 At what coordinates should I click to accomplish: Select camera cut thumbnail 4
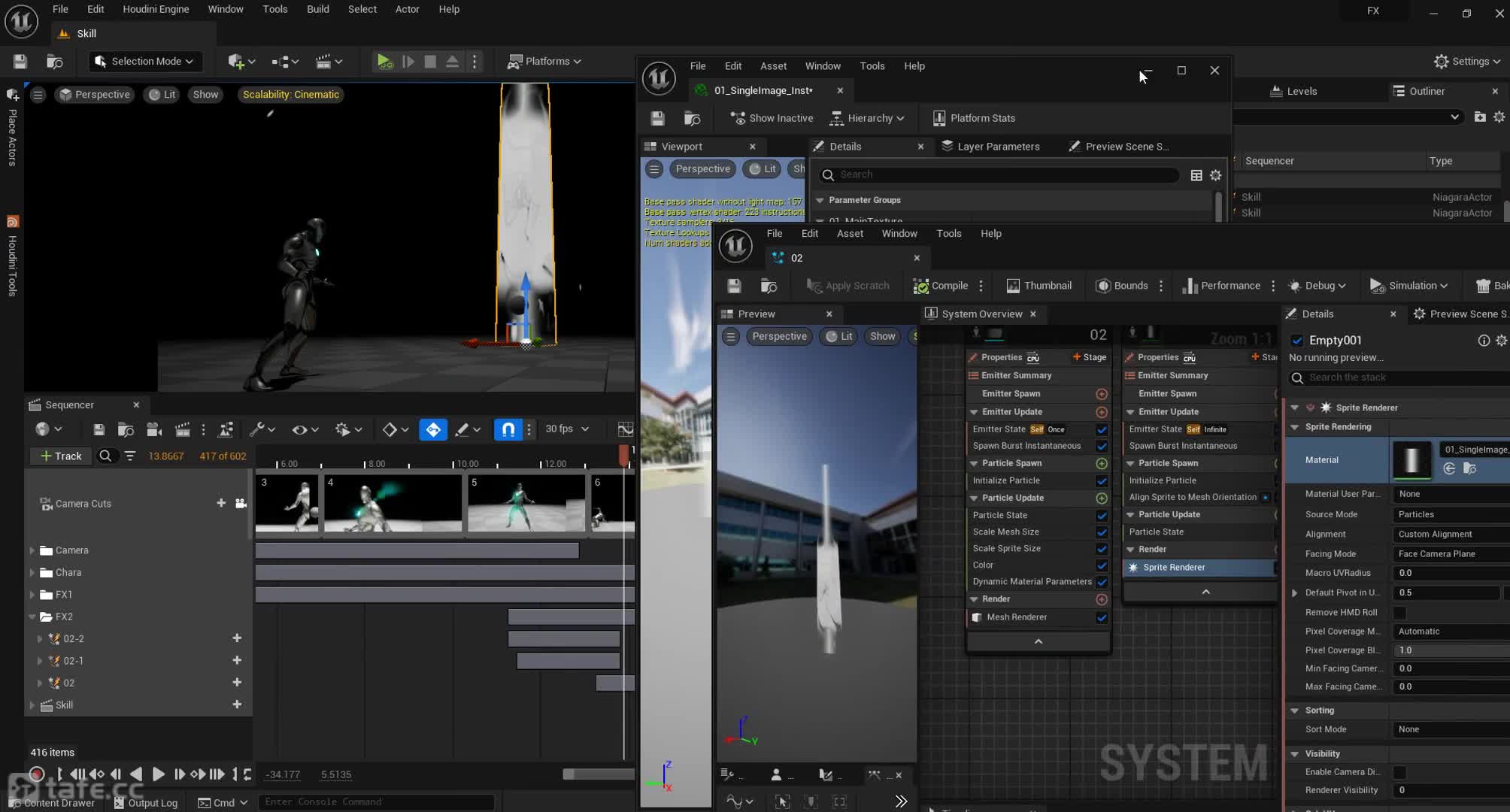click(x=393, y=503)
